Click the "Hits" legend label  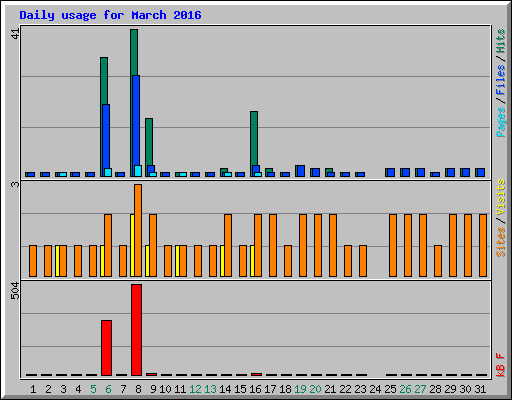point(501,41)
